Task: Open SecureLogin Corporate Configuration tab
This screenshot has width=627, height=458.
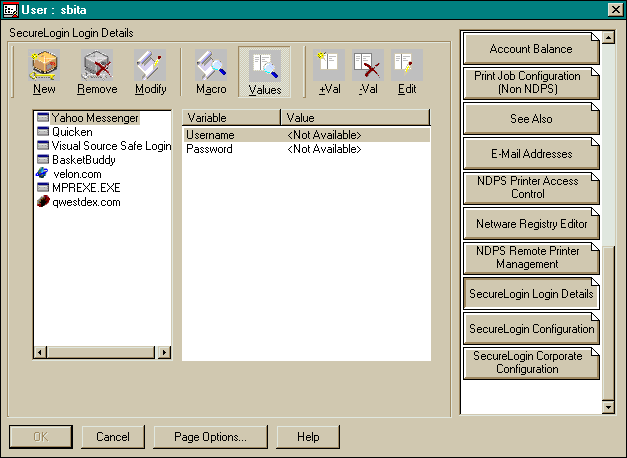Action: tap(531, 362)
